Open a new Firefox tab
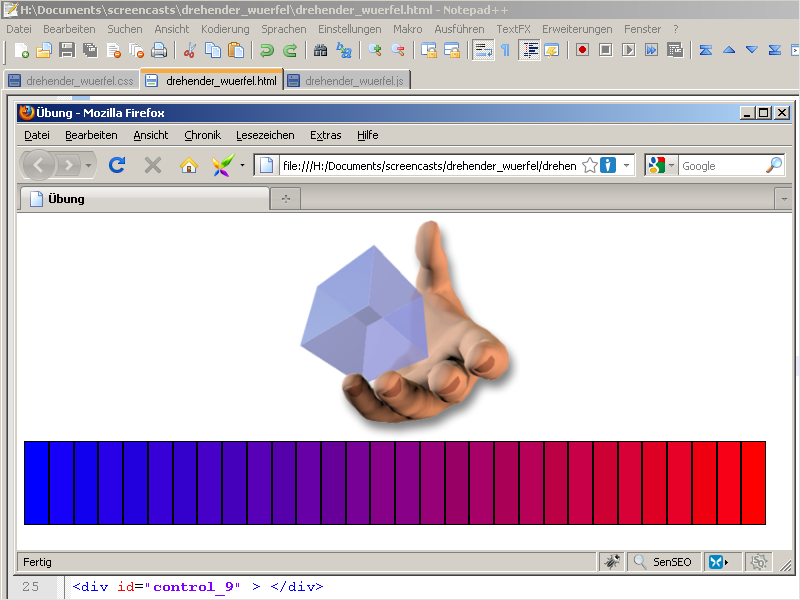The width and height of the screenshot is (800, 600). click(x=285, y=199)
